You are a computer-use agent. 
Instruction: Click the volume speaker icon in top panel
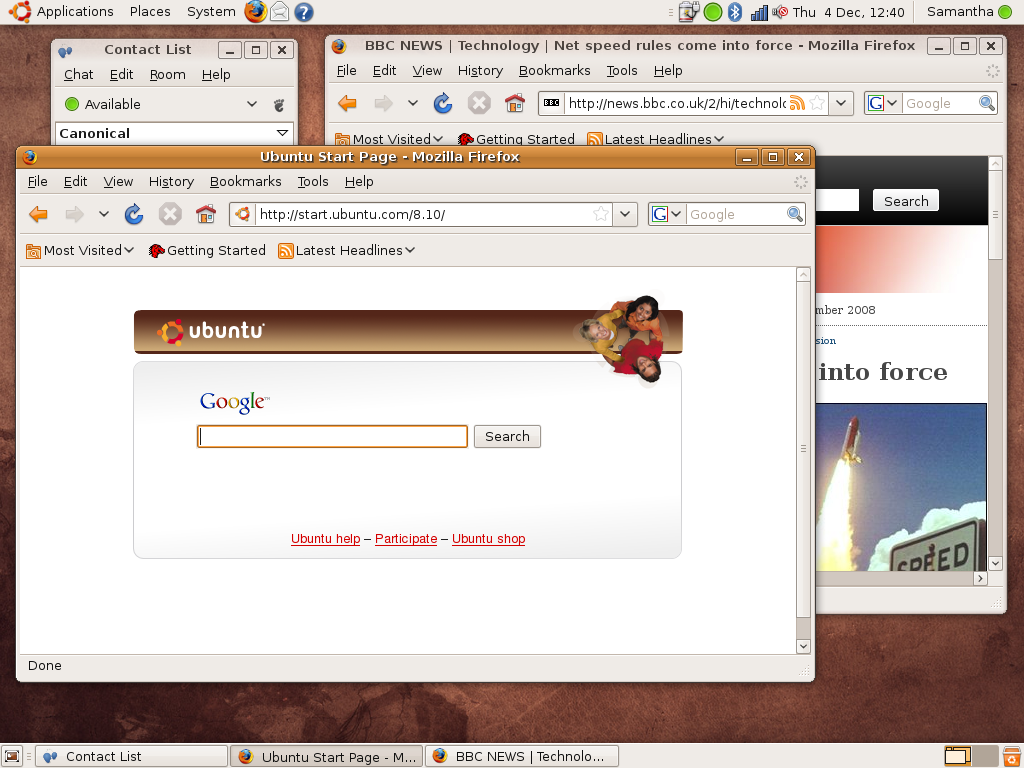click(x=780, y=12)
